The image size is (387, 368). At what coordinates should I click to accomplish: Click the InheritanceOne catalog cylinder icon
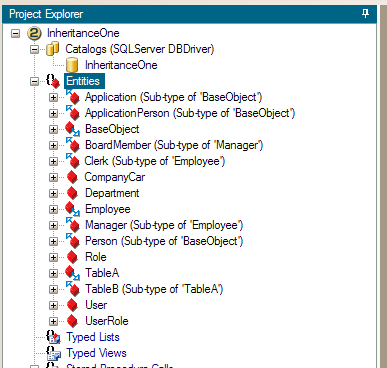[72, 65]
